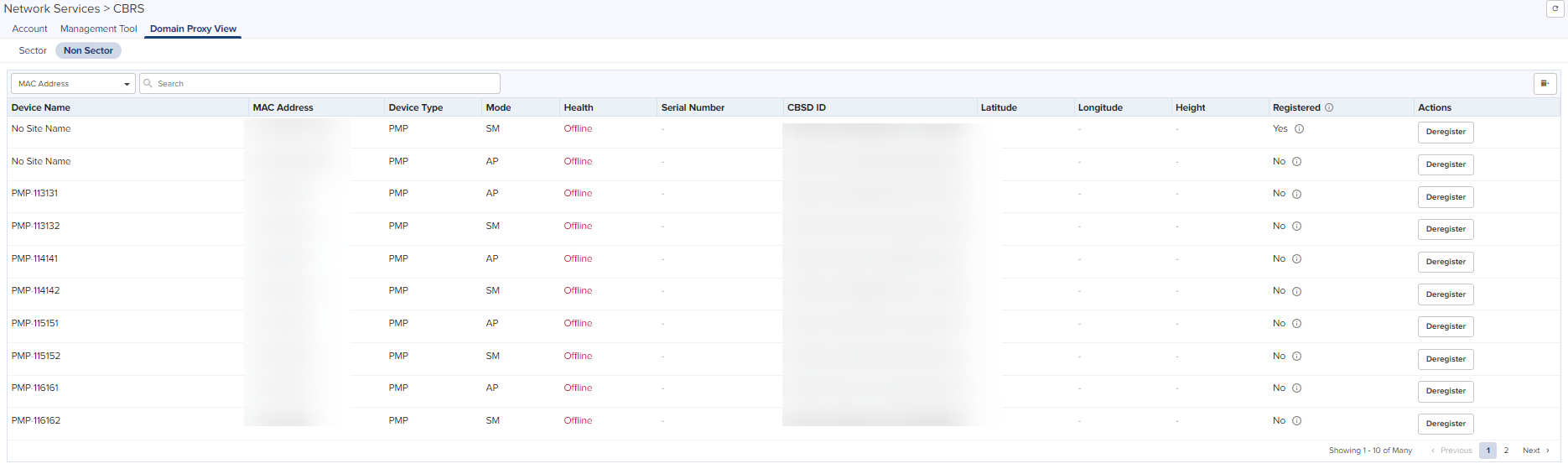Click info icon in PMP-115152 Registered cell
The height and width of the screenshot is (474, 1568).
coord(1296,357)
